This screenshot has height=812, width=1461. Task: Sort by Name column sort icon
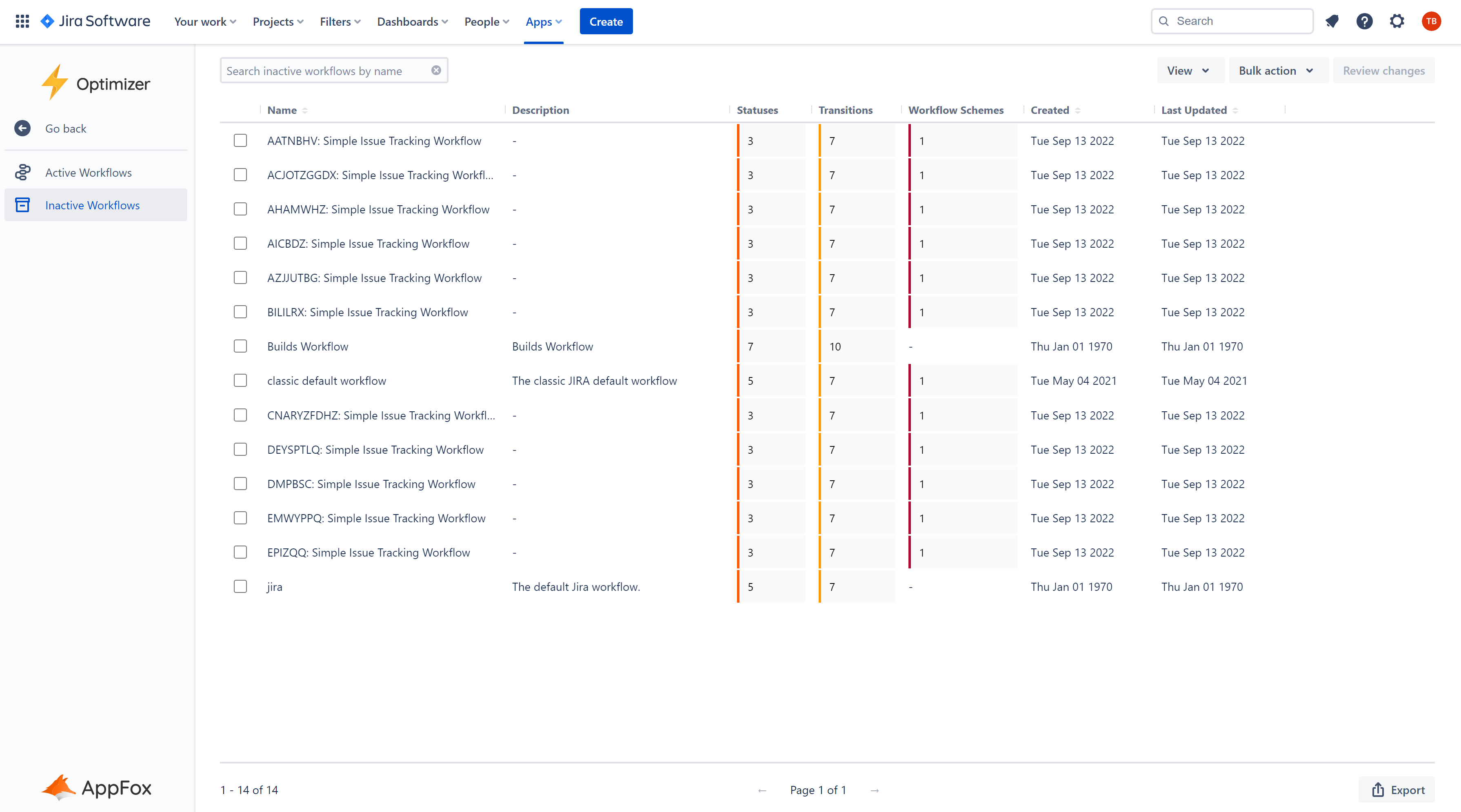pyautogui.click(x=304, y=111)
